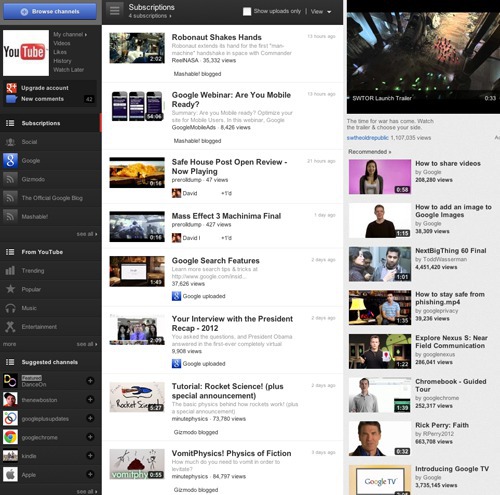The width and height of the screenshot is (500, 495).
Task: Click David's avatar under Safe House review
Action: click(x=176, y=193)
